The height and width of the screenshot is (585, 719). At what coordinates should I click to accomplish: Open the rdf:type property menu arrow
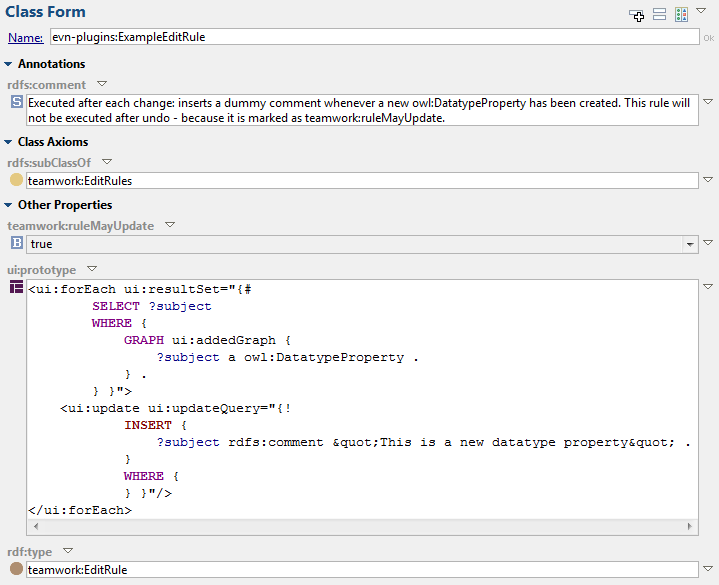point(68,550)
